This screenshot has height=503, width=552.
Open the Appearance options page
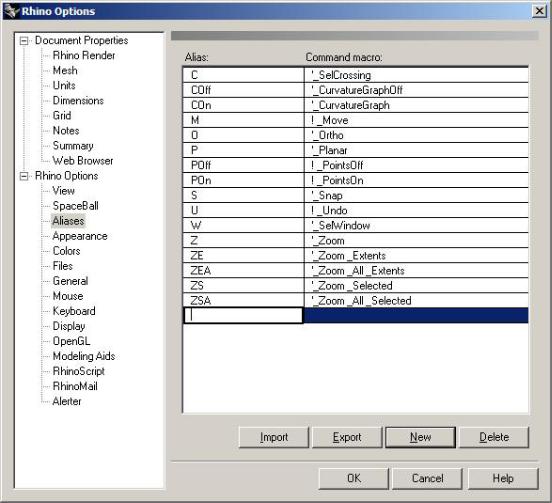80,236
